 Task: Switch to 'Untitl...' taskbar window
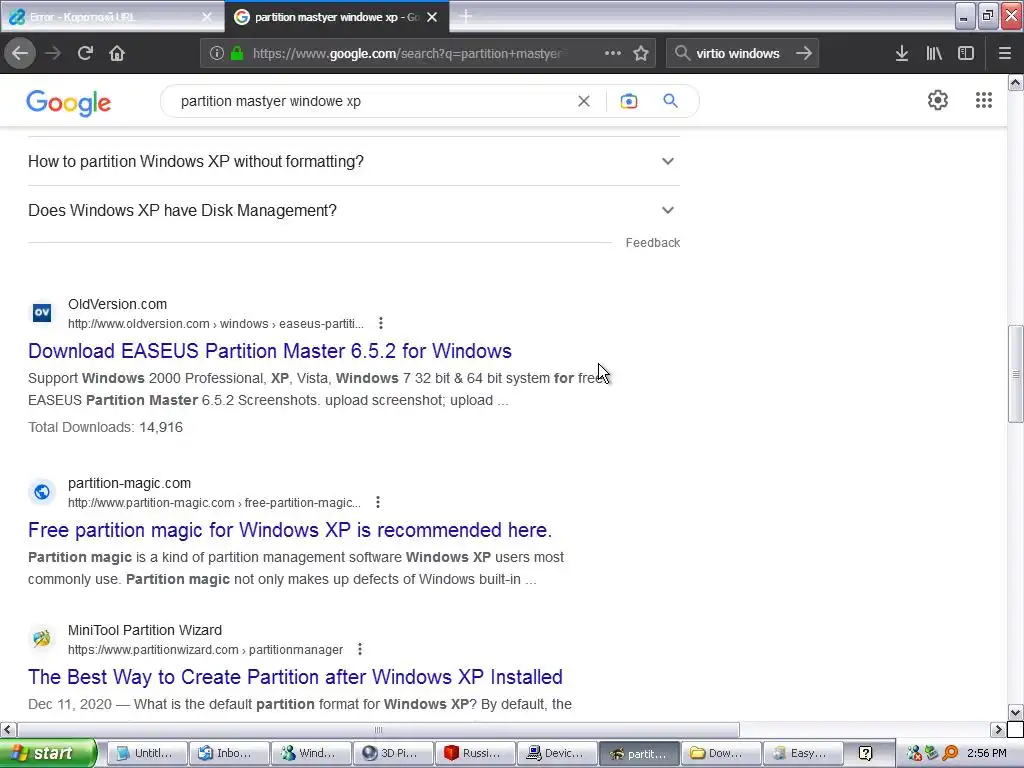(x=147, y=753)
